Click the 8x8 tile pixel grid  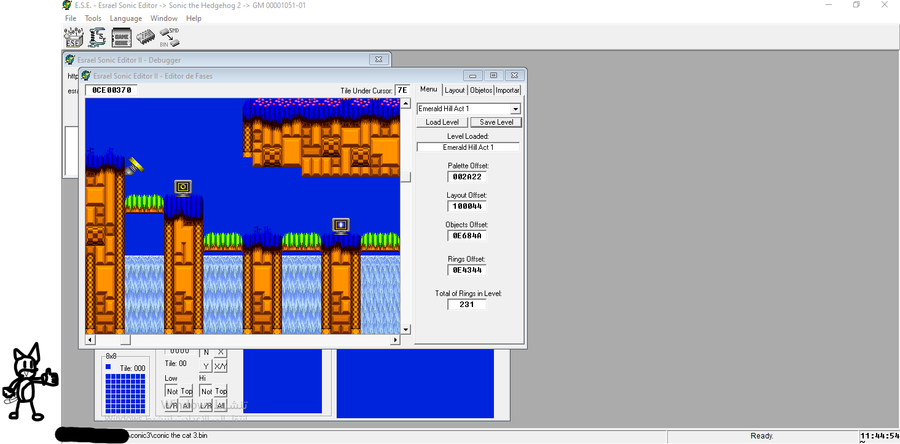tap(125, 393)
